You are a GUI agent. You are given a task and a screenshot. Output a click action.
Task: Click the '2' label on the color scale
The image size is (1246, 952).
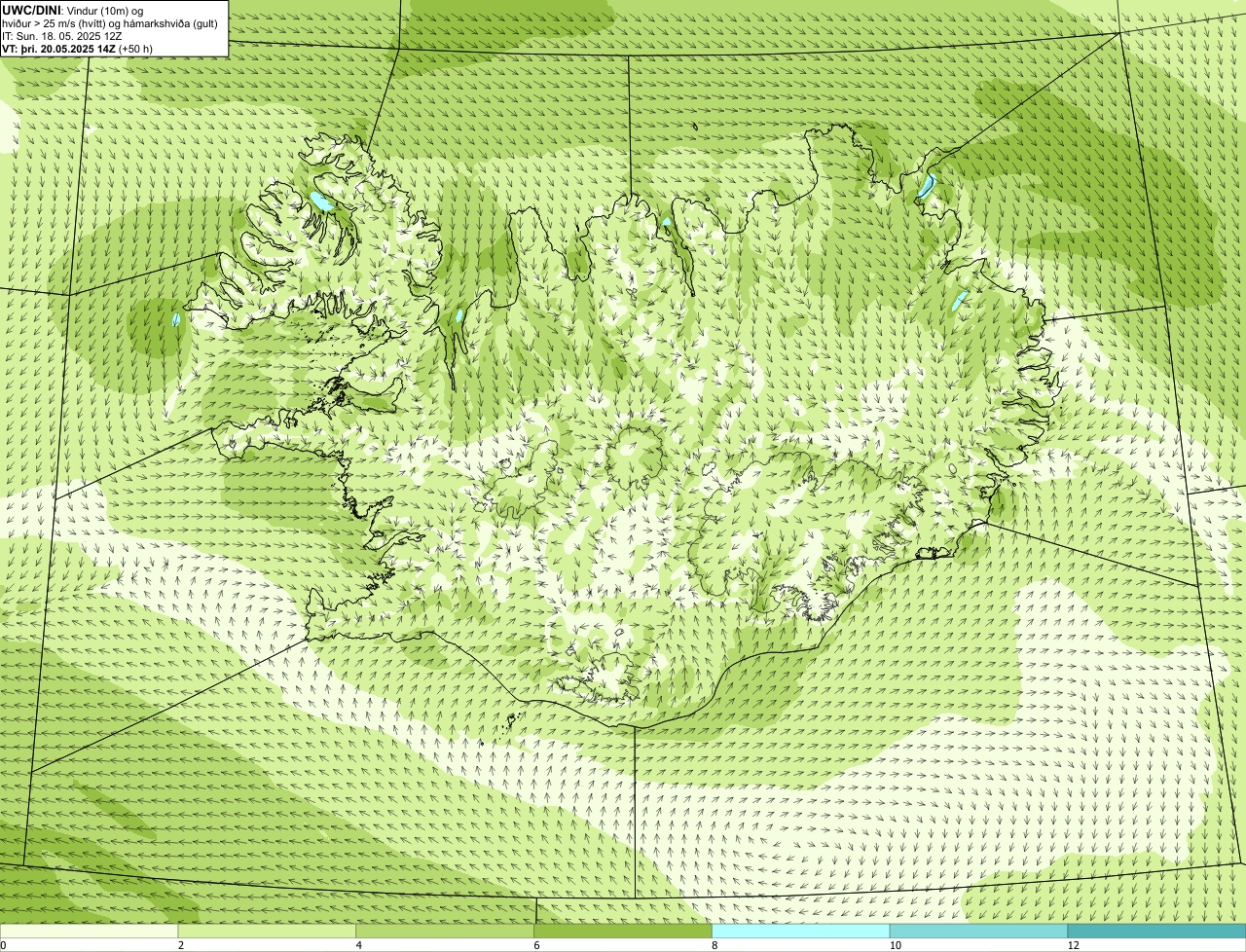tap(181, 945)
